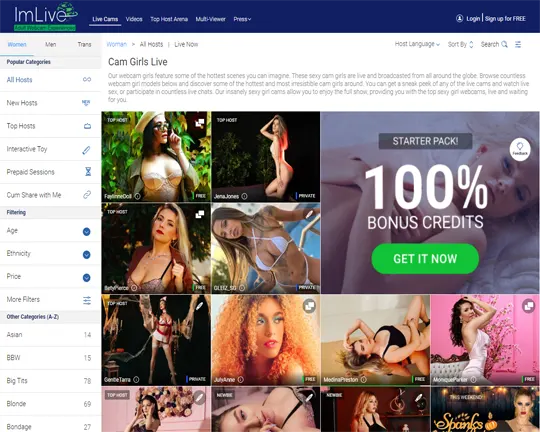This screenshot has width=540, height=432.
Task: Open the Sort By selector
Action: [460, 44]
